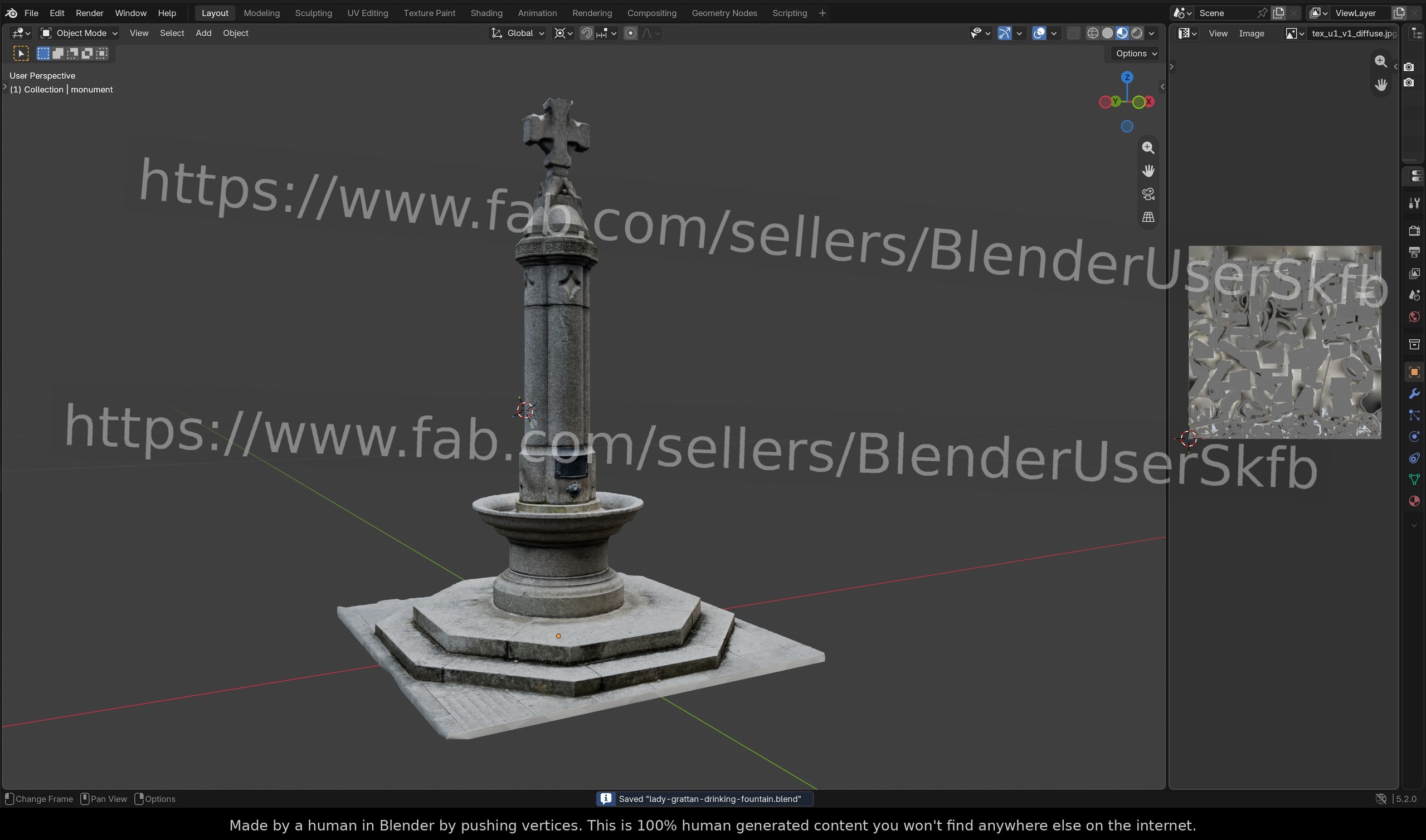This screenshot has width=1426, height=840.
Task: Open the Render properties tab icon
Action: pyautogui.click(x=1414, y=231)
